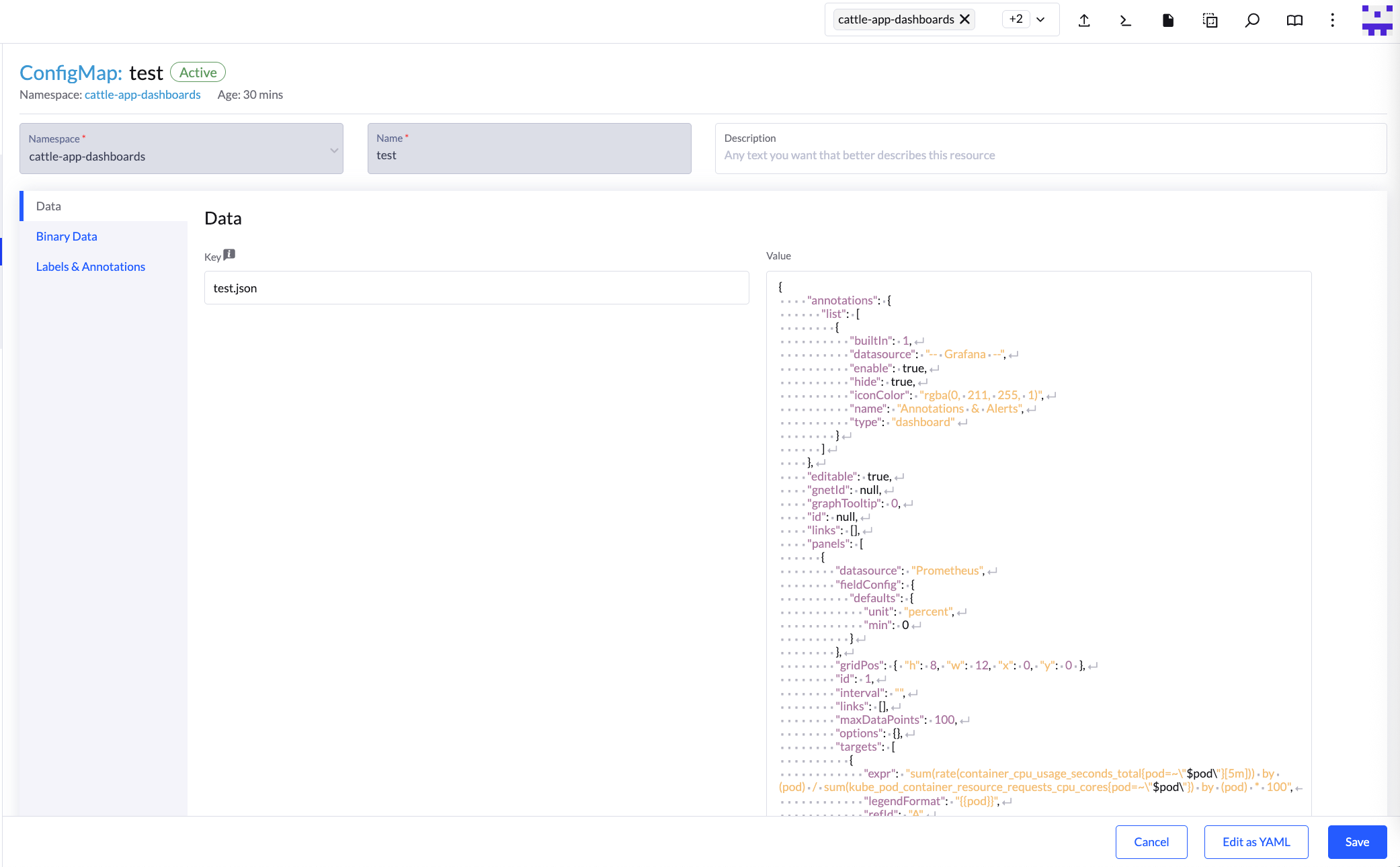The width and height of the screenshot is (1400, 867).
Task: Click the import YAML upload icon
Action: [x=1084, y=20]
